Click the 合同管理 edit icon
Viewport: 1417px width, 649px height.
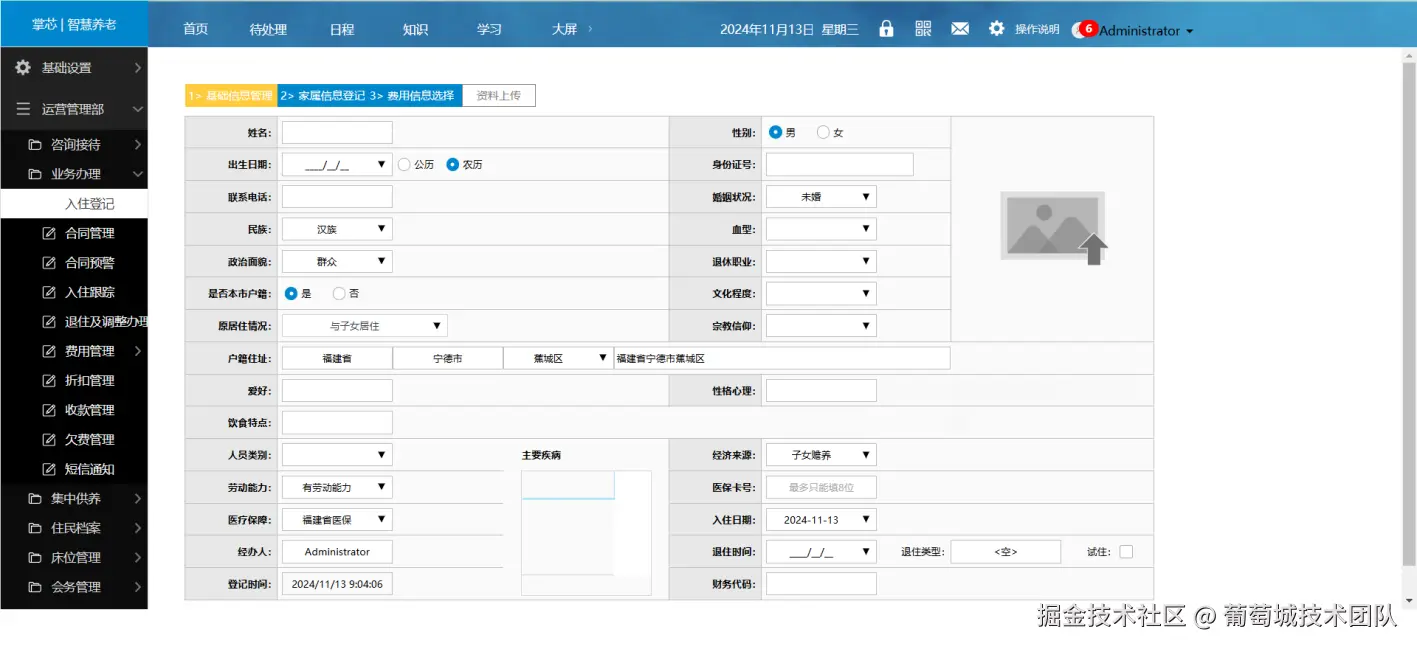(48, 233)
